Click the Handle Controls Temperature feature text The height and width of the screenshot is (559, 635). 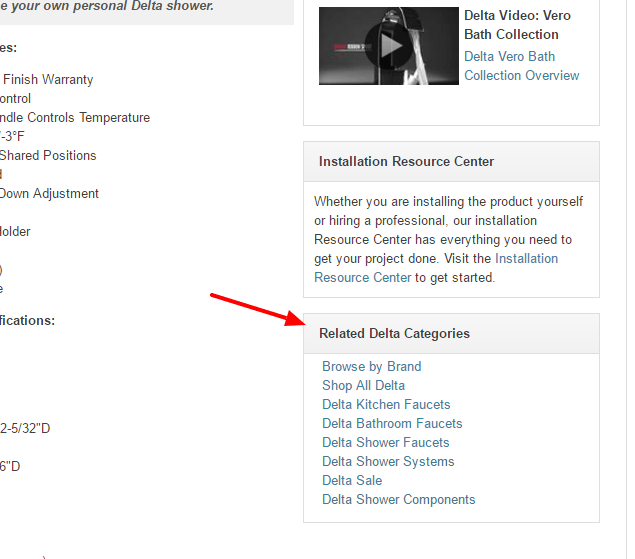[75, 117]
